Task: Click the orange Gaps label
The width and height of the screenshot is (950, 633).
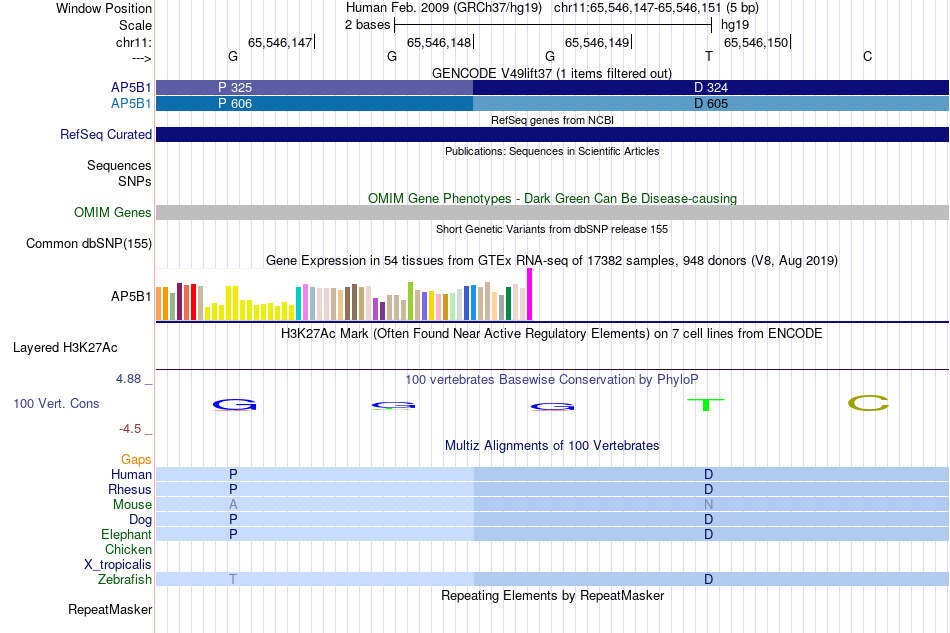Action: point(136,459)
